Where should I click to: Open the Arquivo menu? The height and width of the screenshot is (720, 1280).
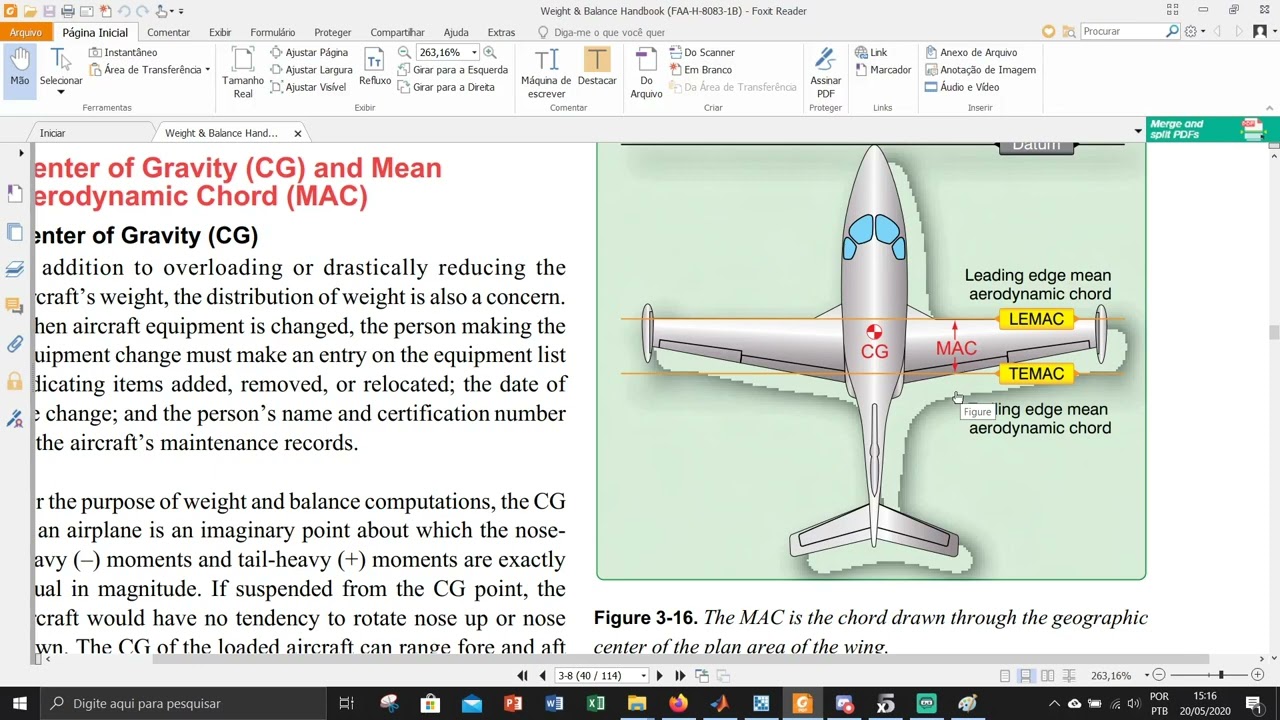point(26,32)
